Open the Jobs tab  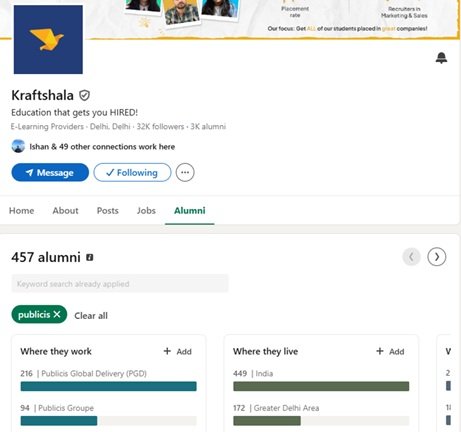(146, 211)
